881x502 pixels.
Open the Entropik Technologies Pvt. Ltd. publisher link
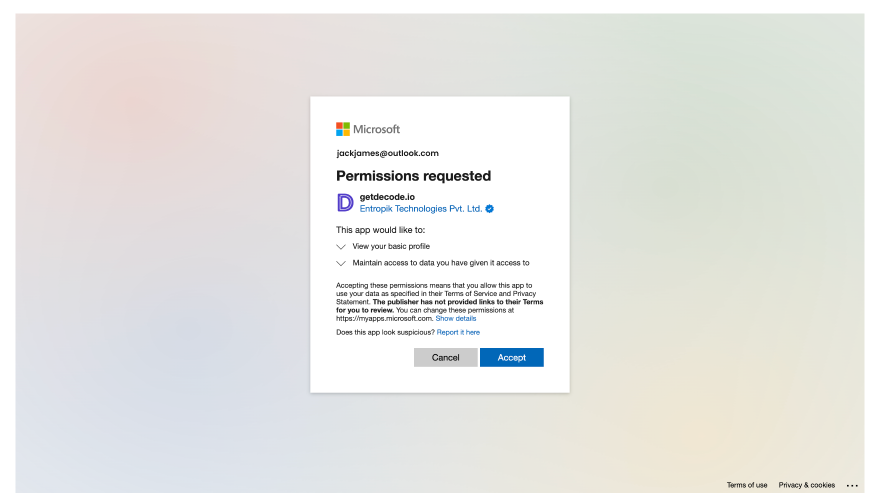point(420,209)
